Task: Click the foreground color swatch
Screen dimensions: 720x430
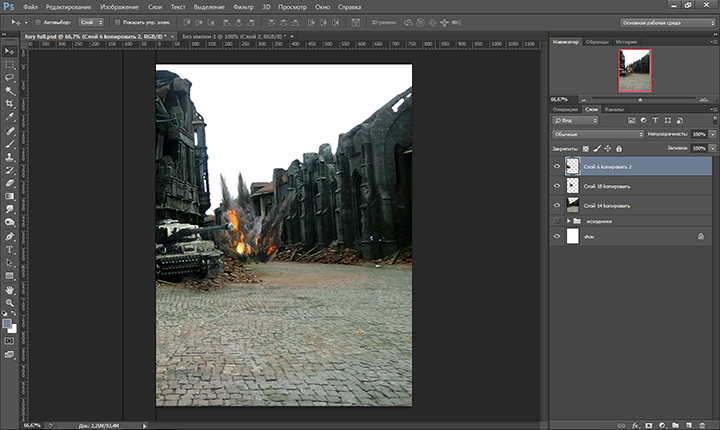Action: pyautogui.click(x=8, y=322)
